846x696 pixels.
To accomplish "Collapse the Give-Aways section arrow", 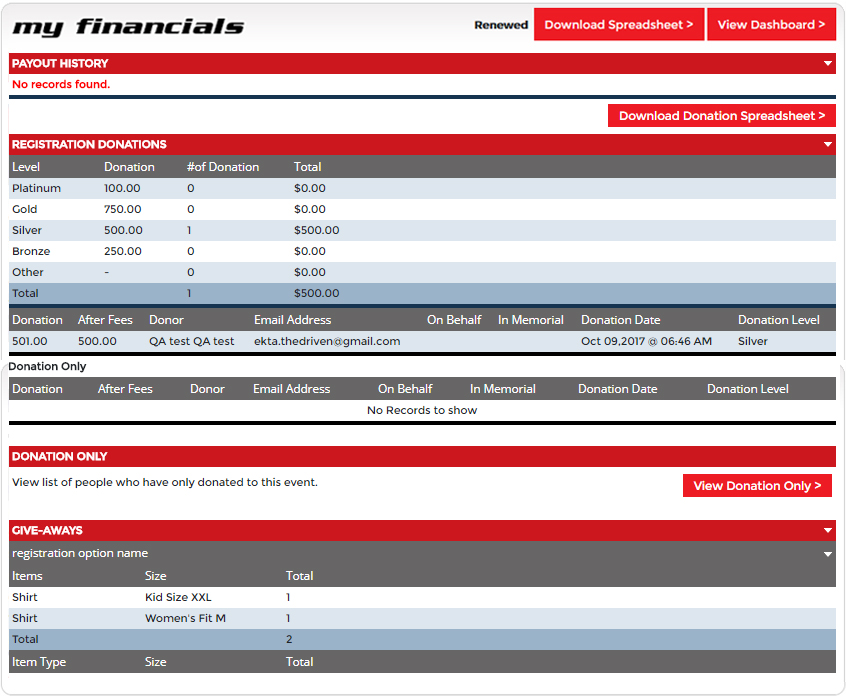I will point(827,531).
